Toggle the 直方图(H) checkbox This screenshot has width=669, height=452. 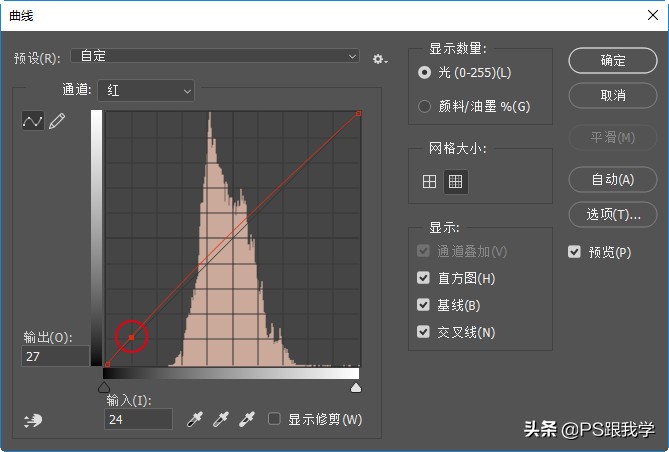tap(423, 278)
